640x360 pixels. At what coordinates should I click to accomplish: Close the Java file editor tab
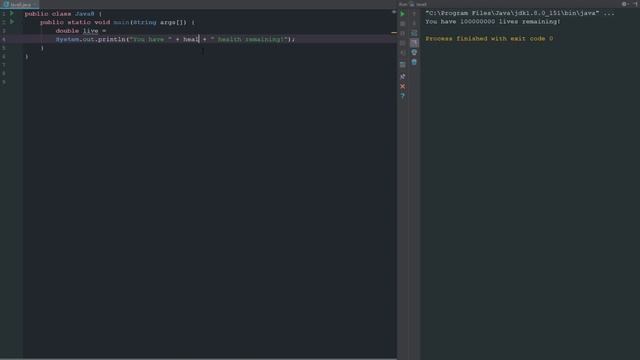click(x=36, y=4)
